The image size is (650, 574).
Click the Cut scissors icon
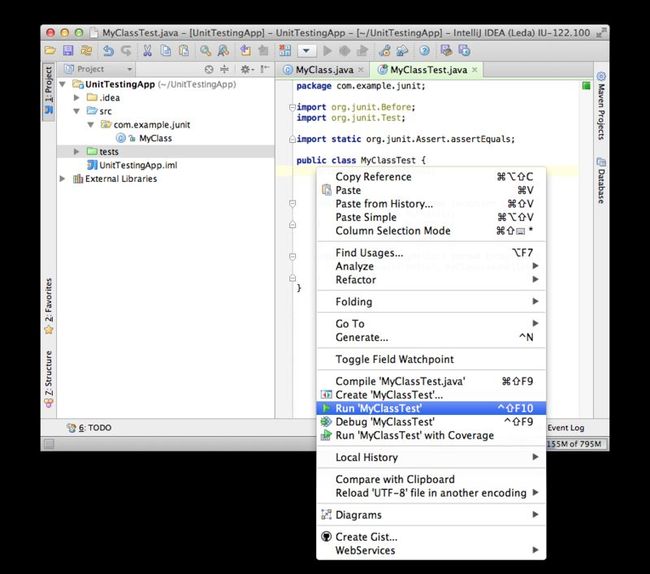[x=147, y=51]
